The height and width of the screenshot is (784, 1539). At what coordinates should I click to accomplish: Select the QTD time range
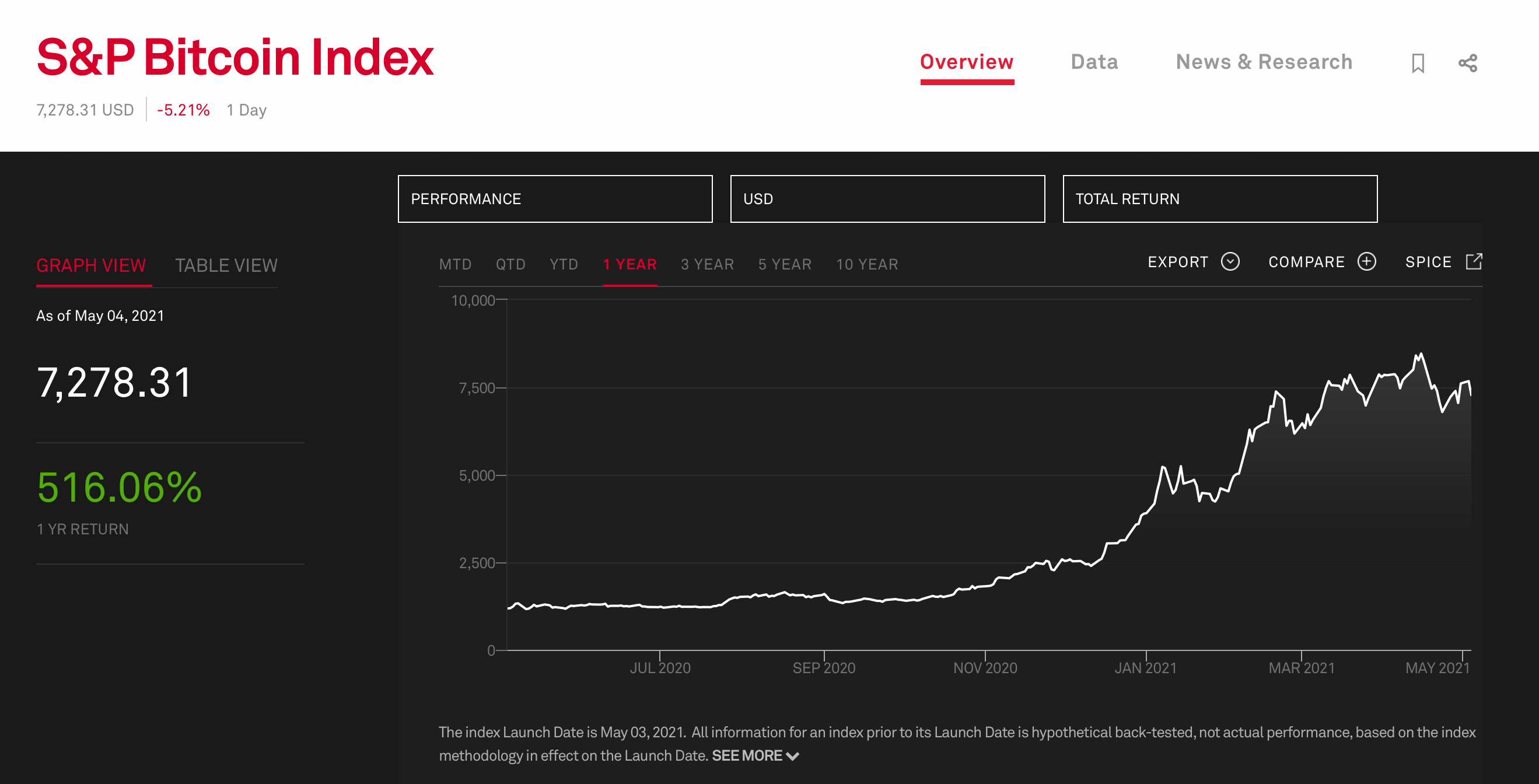click(510, 264)
